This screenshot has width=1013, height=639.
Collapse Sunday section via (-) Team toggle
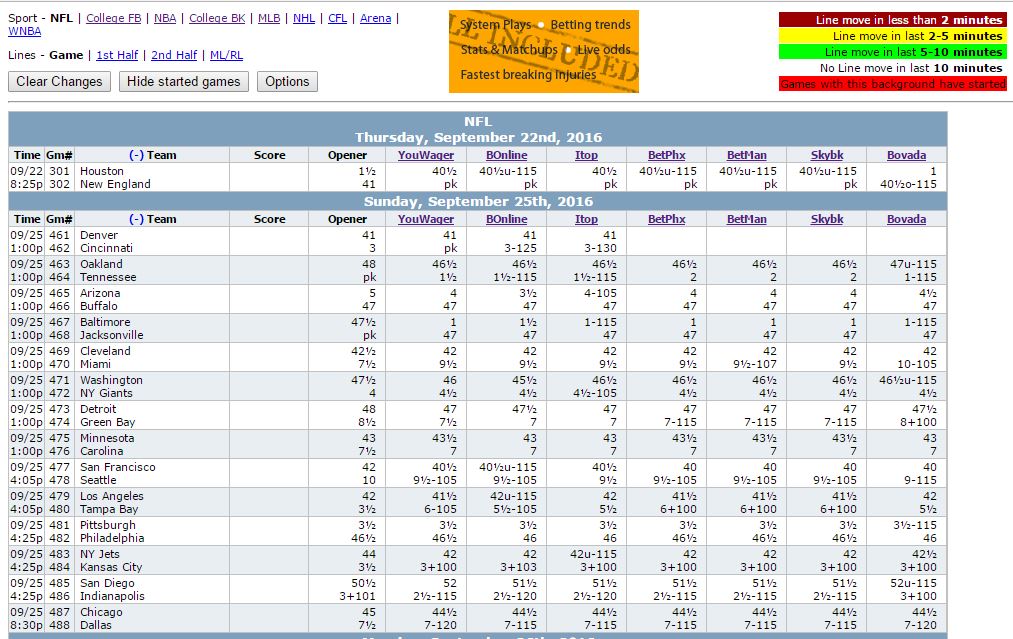tap(137, 219)
